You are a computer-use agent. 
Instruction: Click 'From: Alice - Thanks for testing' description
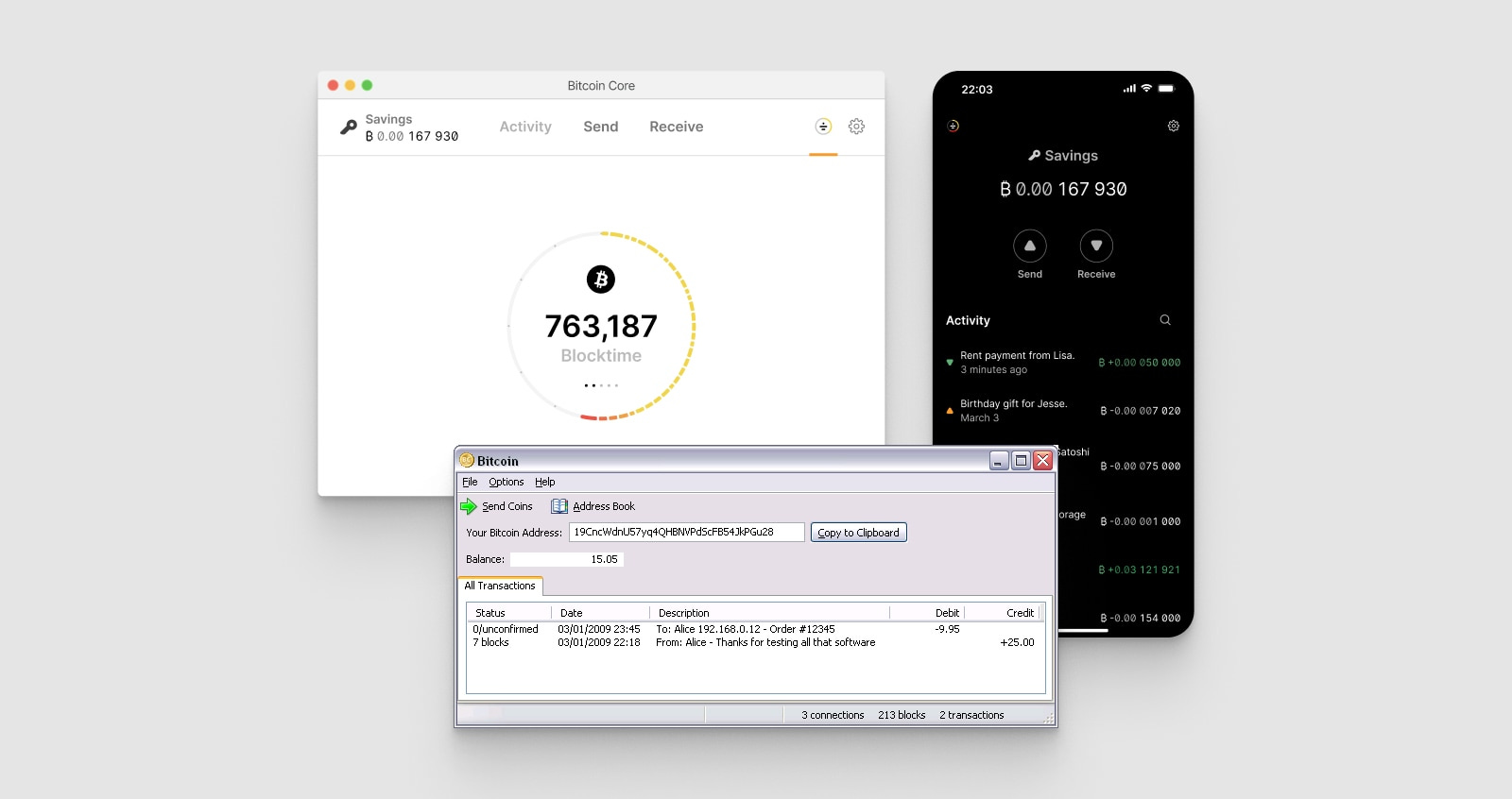pos(765,642)
